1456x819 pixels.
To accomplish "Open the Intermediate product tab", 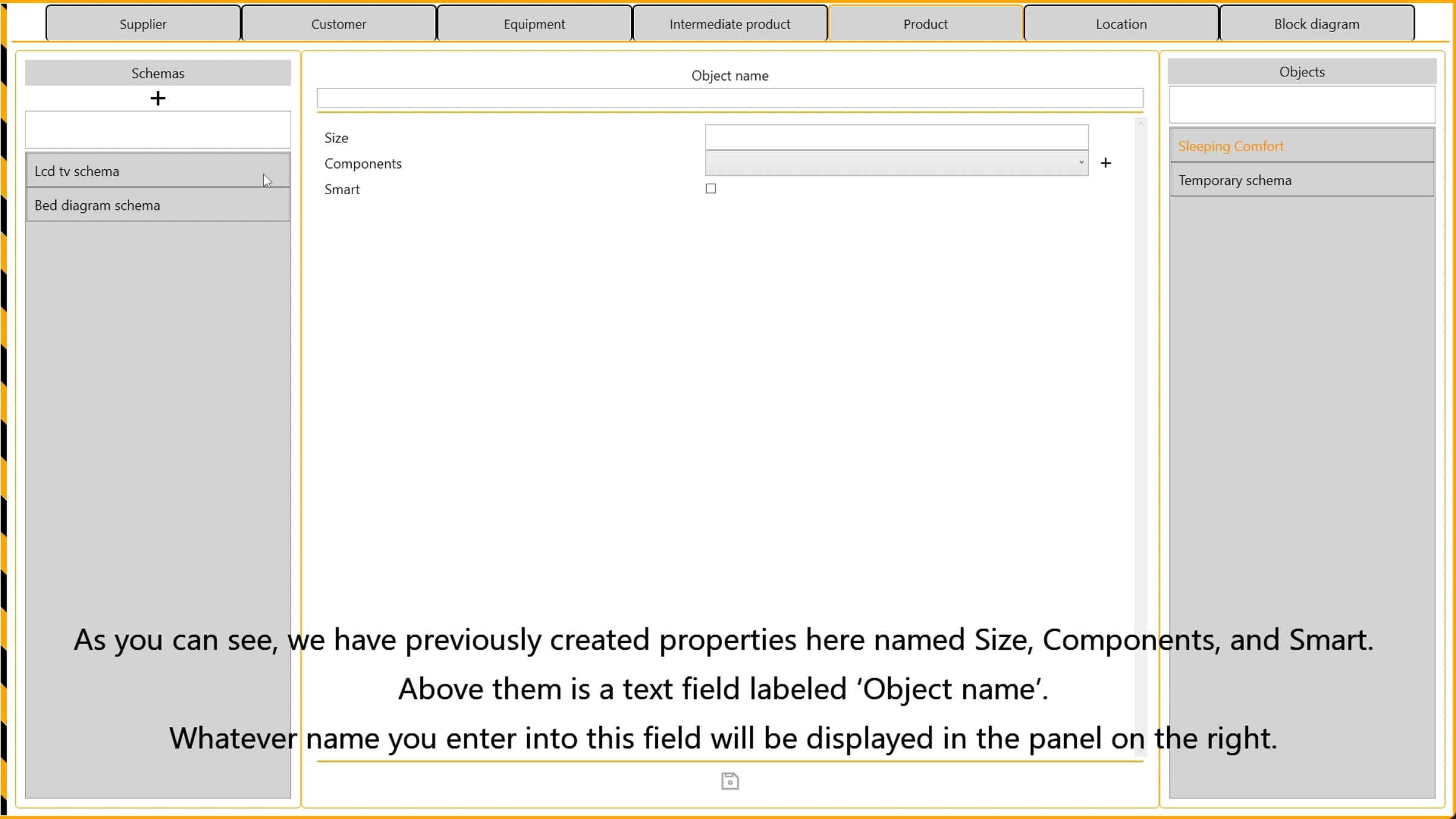I will click(730, 24).
